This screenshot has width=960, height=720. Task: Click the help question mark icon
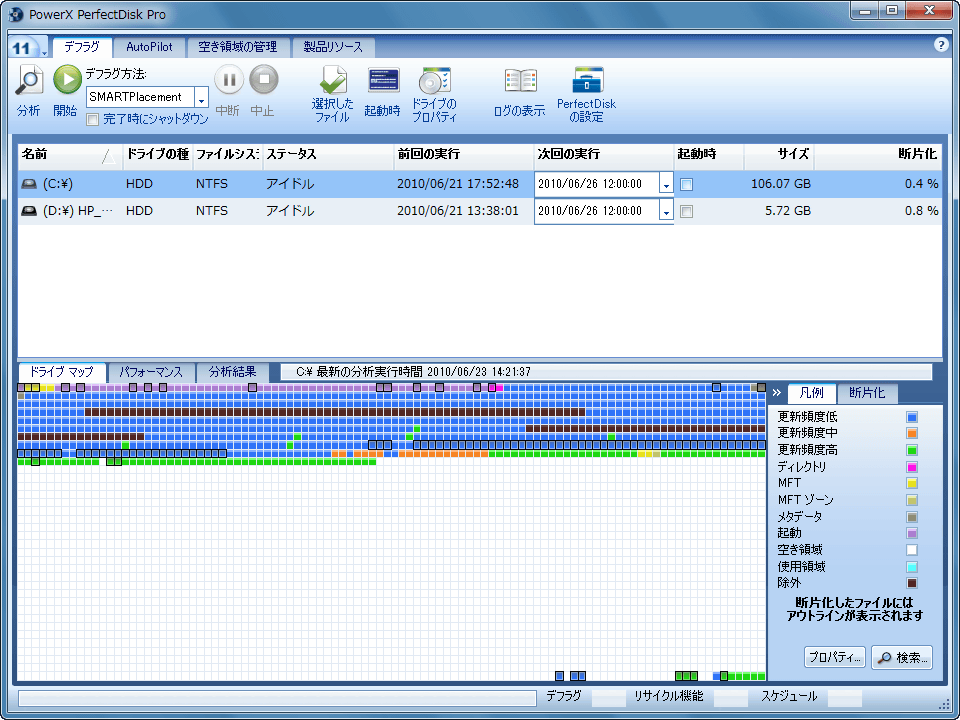941,45
